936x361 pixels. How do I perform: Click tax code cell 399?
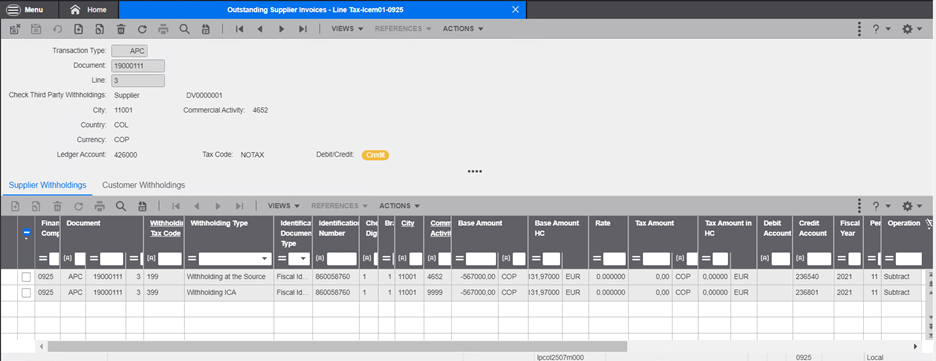pos(163,293)
